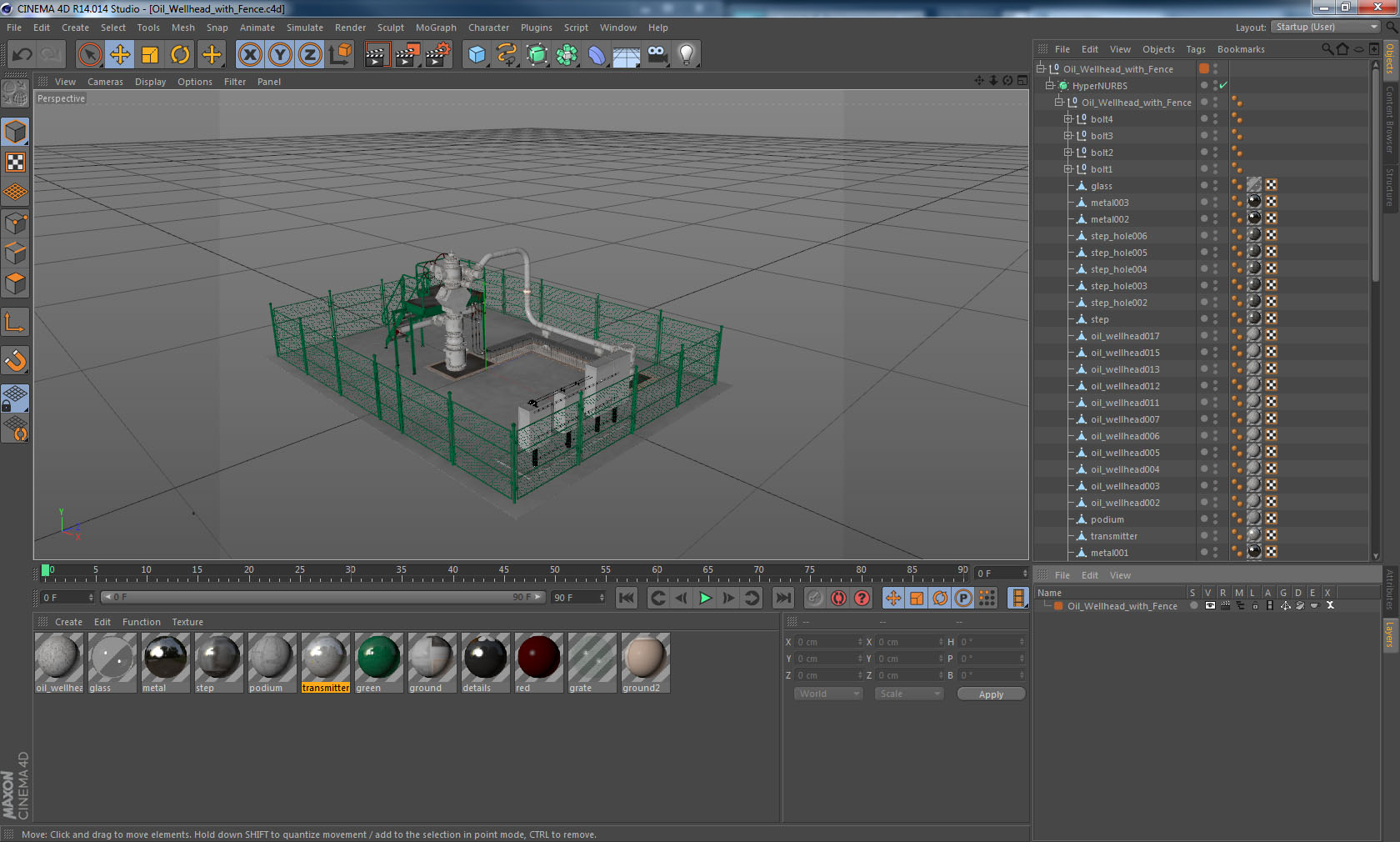
Task: Open the MoGraph menu
Action: click(436, 28)
